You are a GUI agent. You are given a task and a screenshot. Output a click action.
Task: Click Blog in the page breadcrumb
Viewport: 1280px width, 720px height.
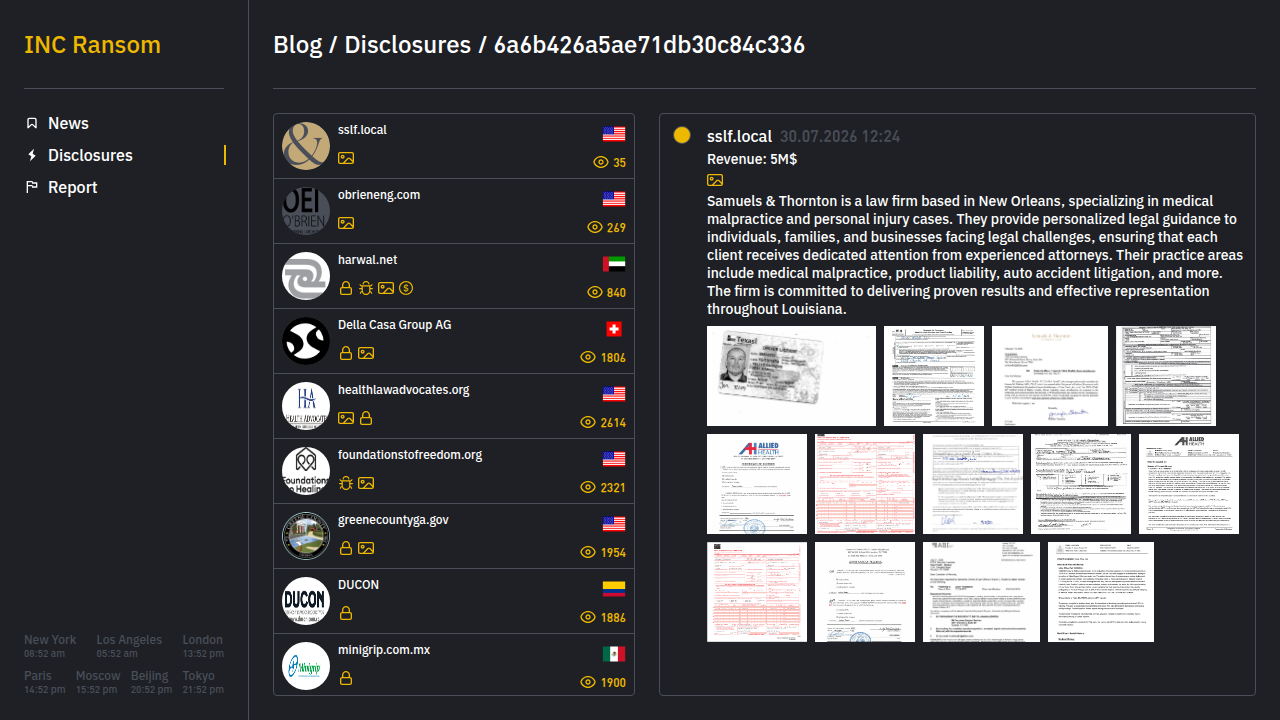(298, 45)
